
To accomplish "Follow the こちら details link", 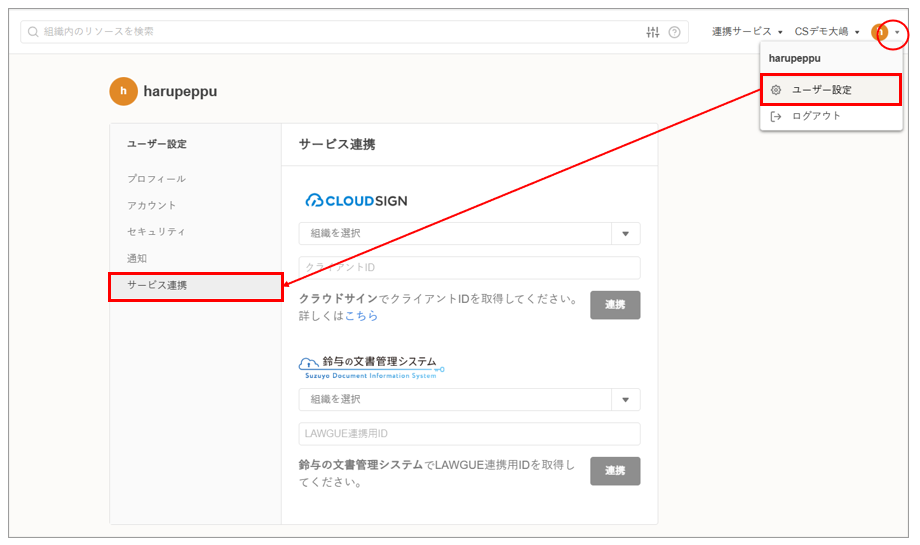I will tap(361, 316).
